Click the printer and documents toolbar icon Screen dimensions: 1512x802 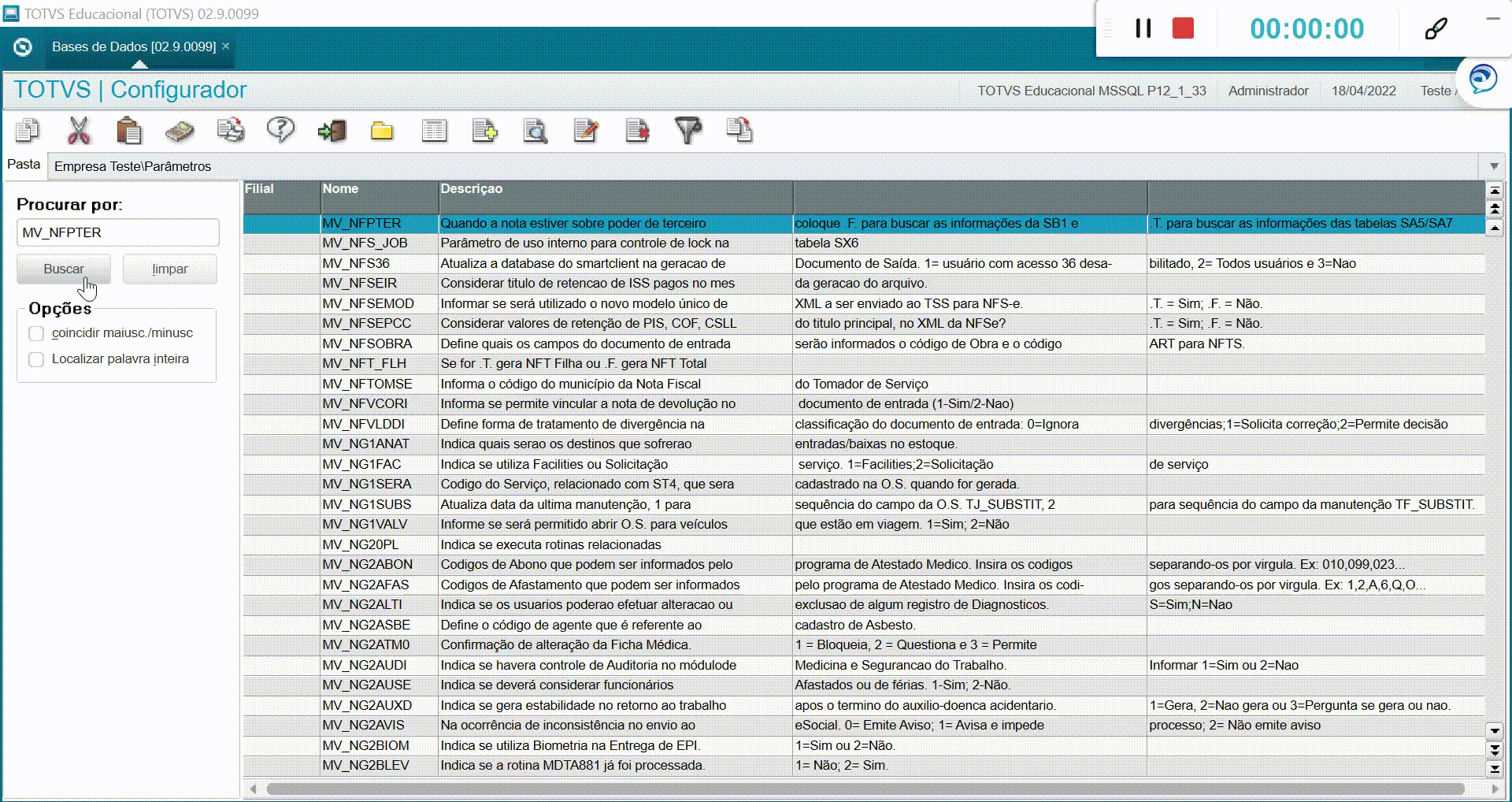[231, 130]
